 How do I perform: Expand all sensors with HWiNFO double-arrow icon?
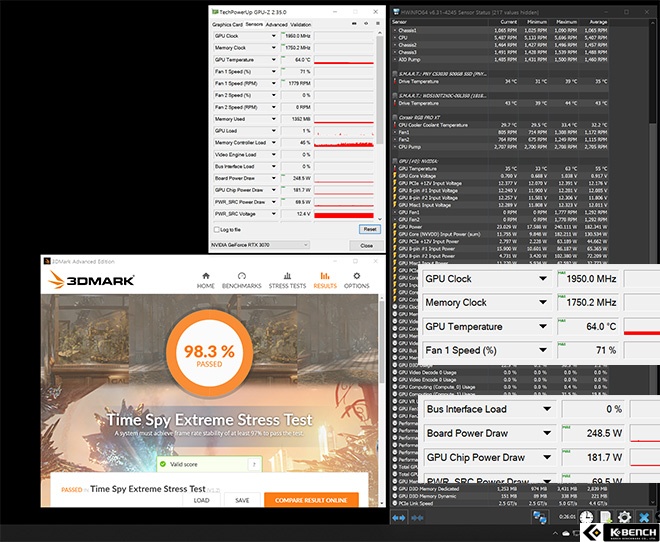pos(399,518)
